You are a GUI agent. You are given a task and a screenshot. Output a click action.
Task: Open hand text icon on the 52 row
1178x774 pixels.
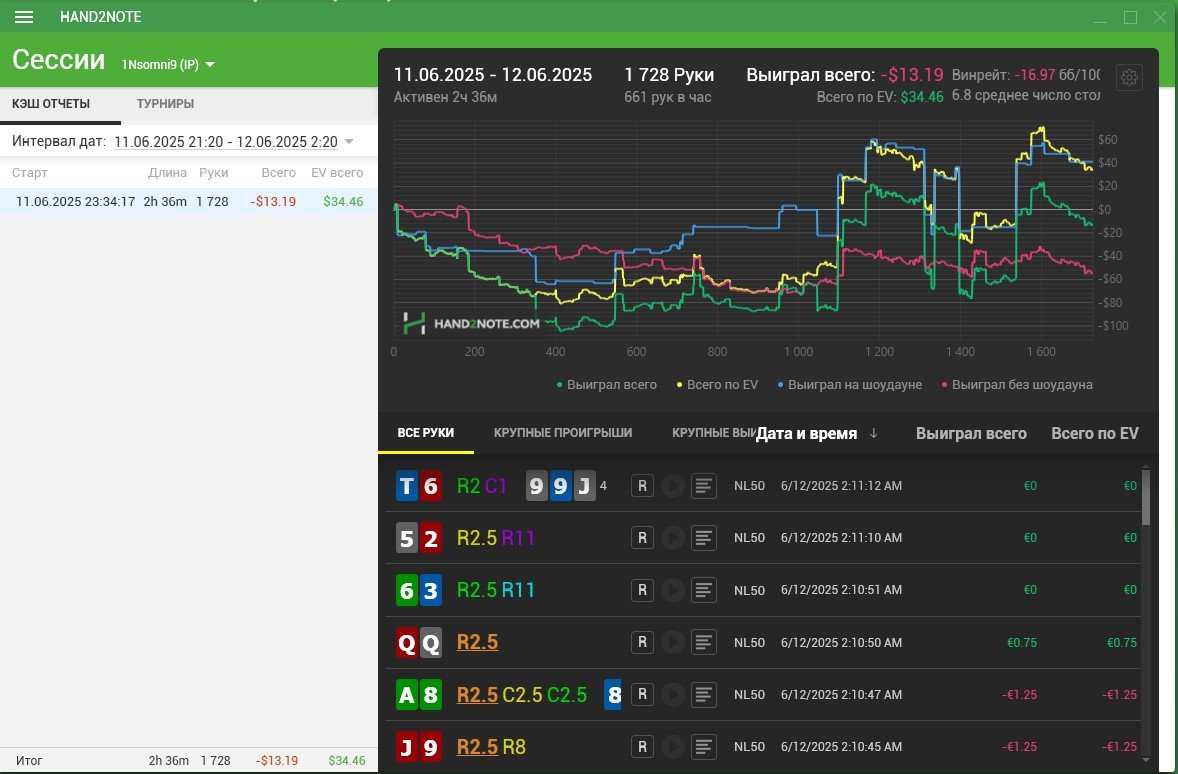tap(703, 538)
